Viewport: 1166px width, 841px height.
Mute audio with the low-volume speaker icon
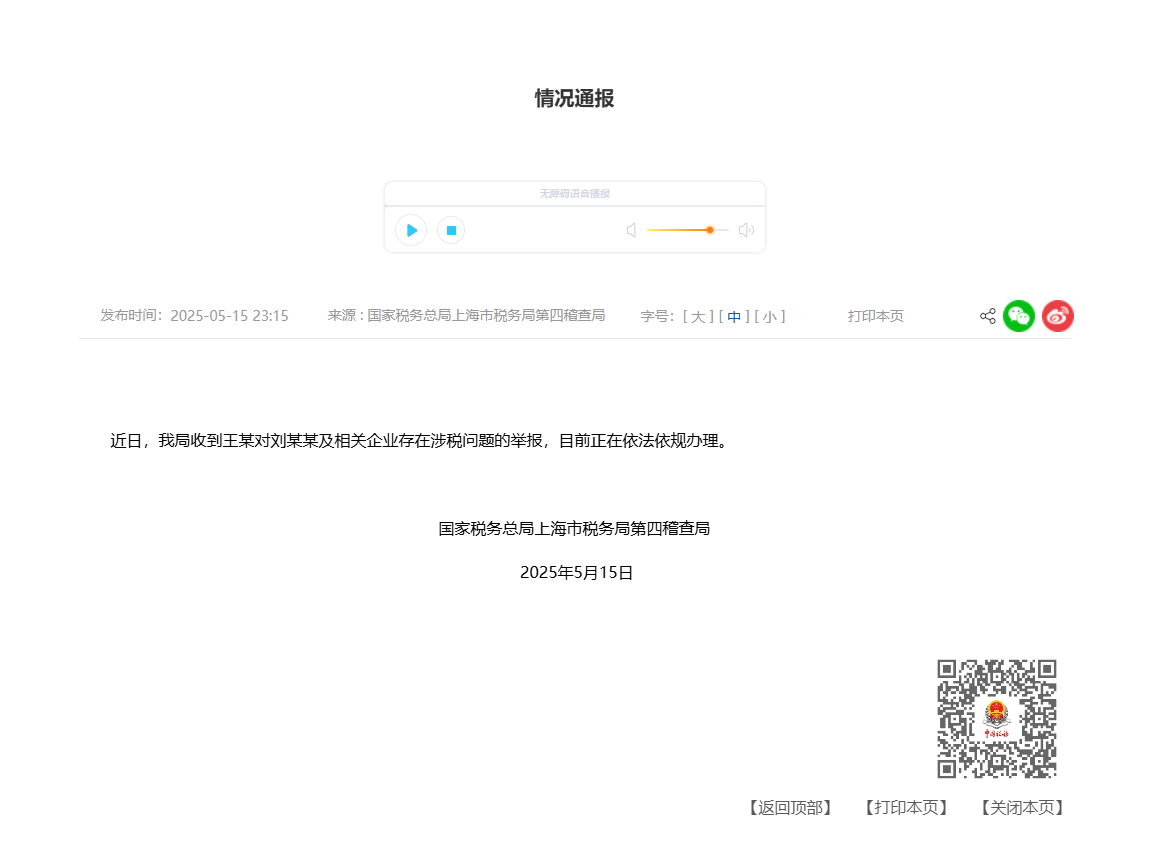[631, 231]
